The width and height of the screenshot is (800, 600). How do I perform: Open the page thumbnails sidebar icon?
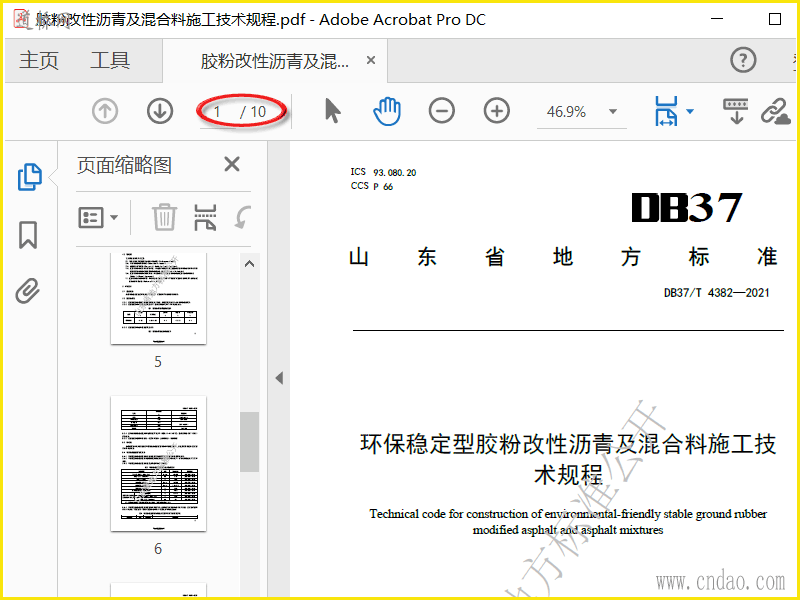[30, 177]
